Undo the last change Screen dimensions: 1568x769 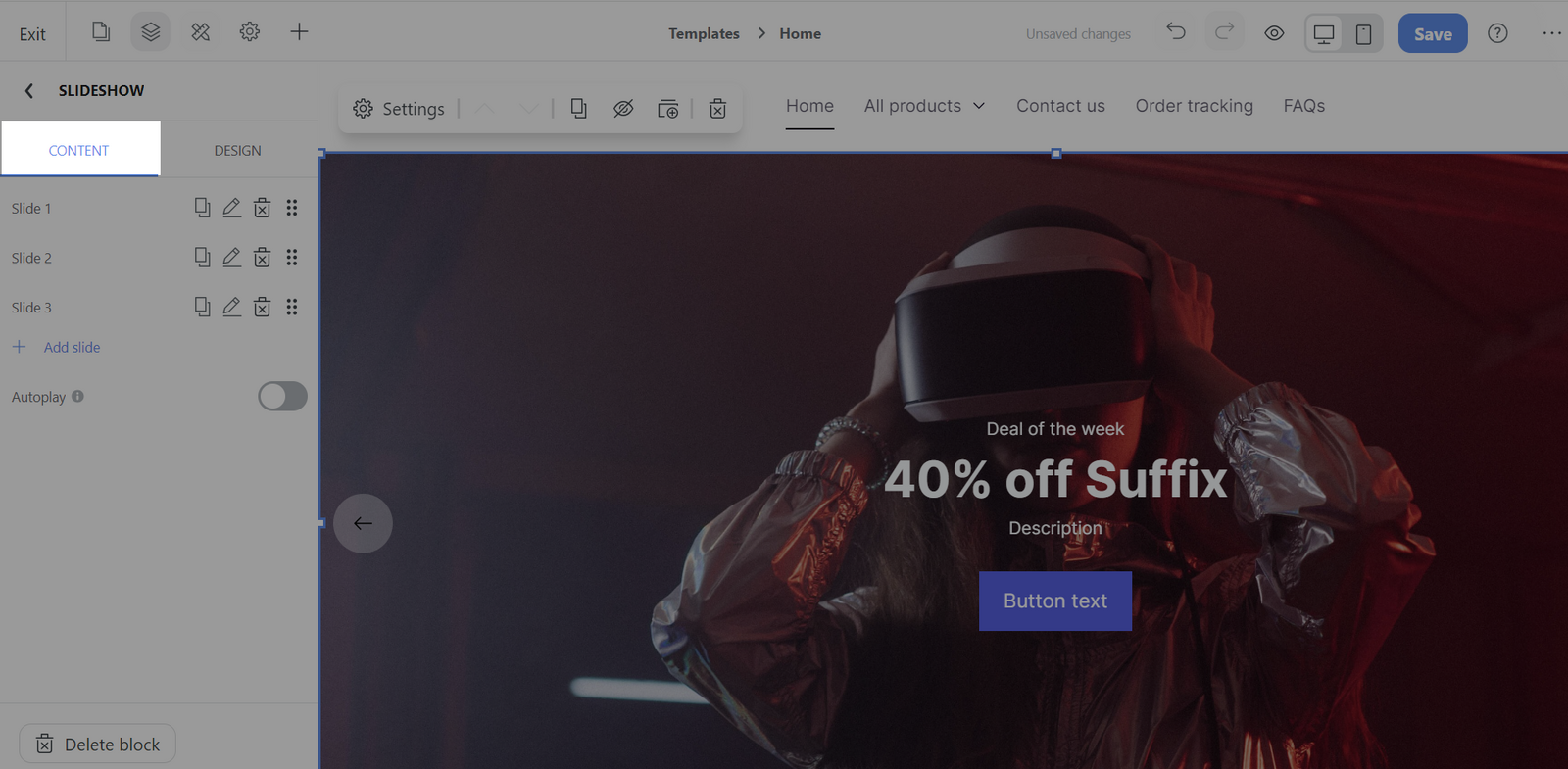click(1176, 32)
